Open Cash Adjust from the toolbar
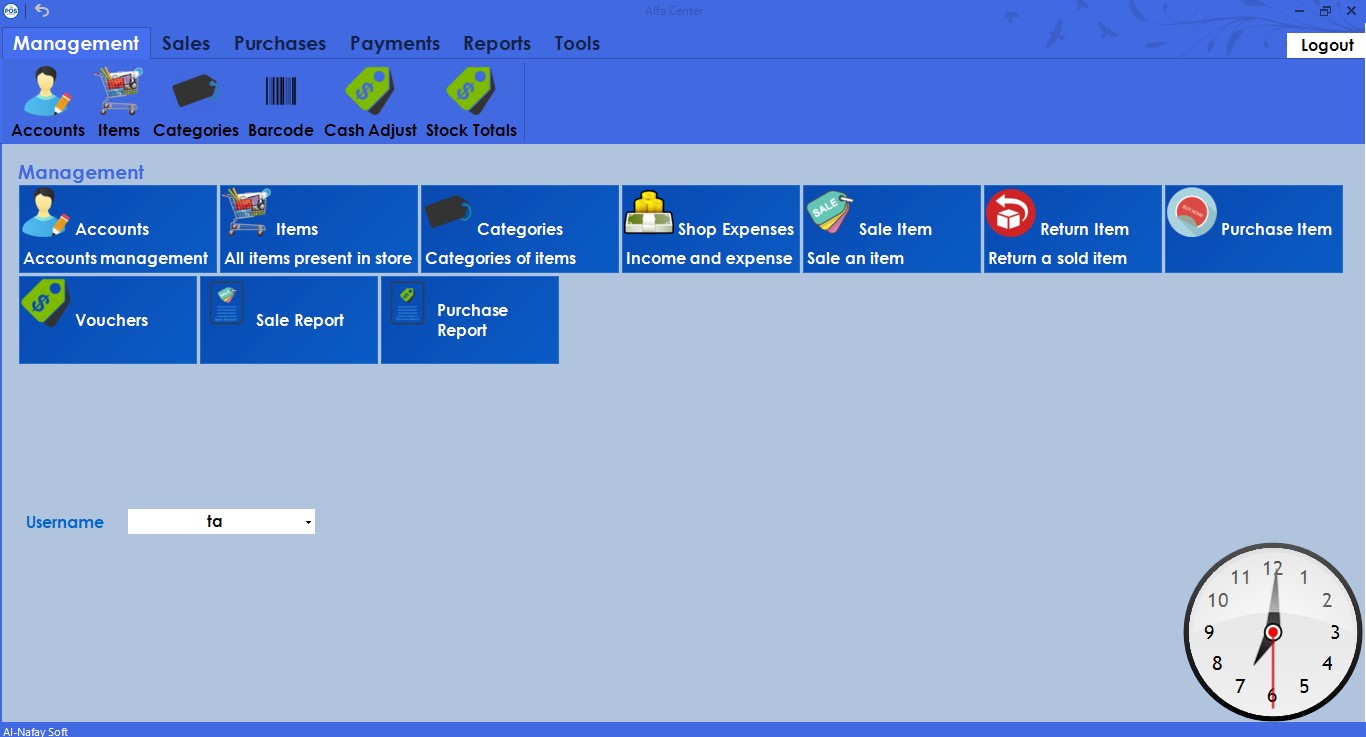 [369, 100]
